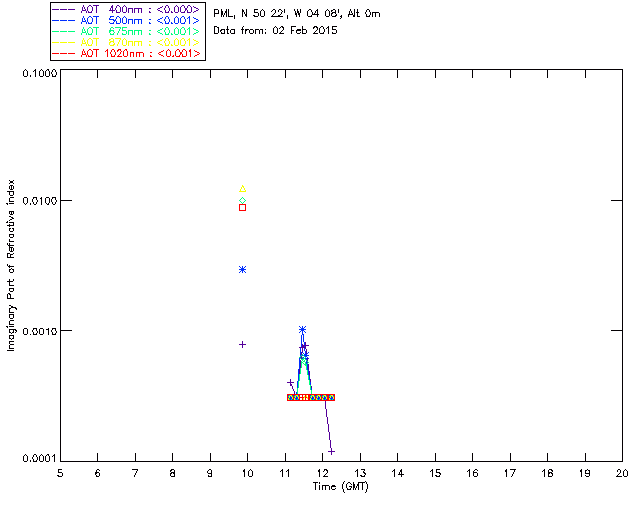Click the AOT 400nm legend entry
The image size is (640, 512).
[x=127, y=9]
